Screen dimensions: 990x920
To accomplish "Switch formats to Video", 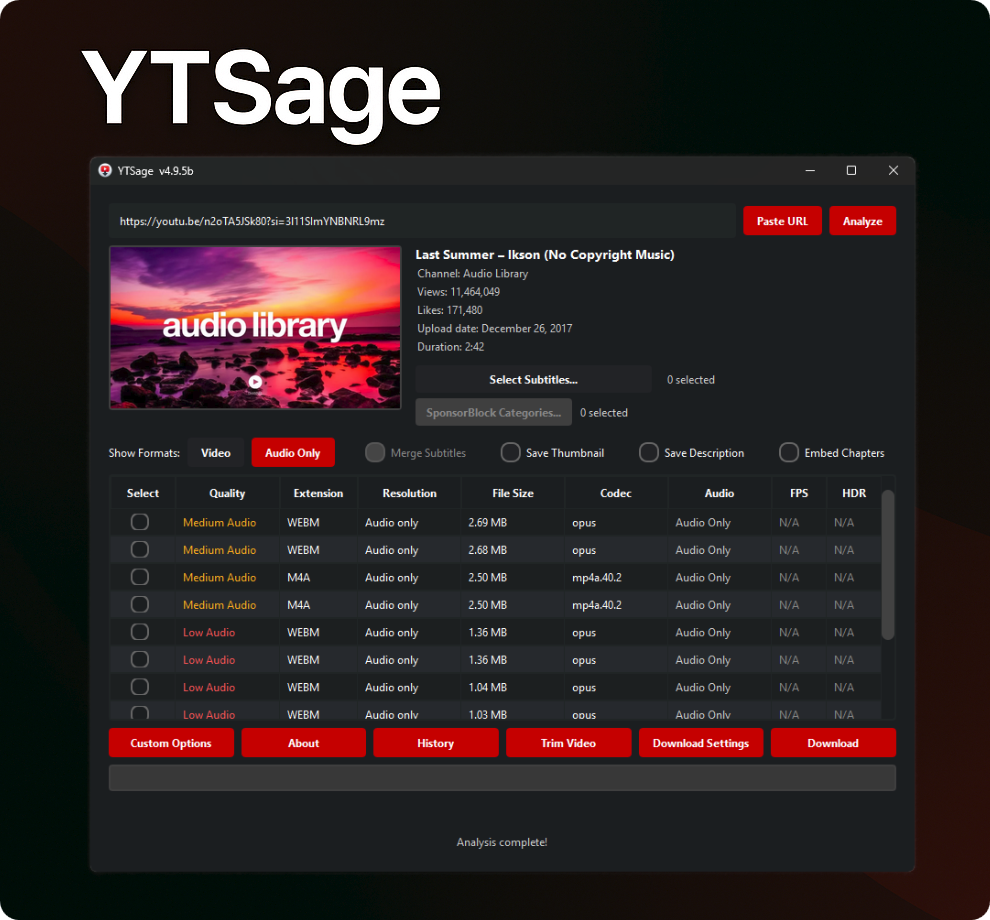I will click(216, 453).
